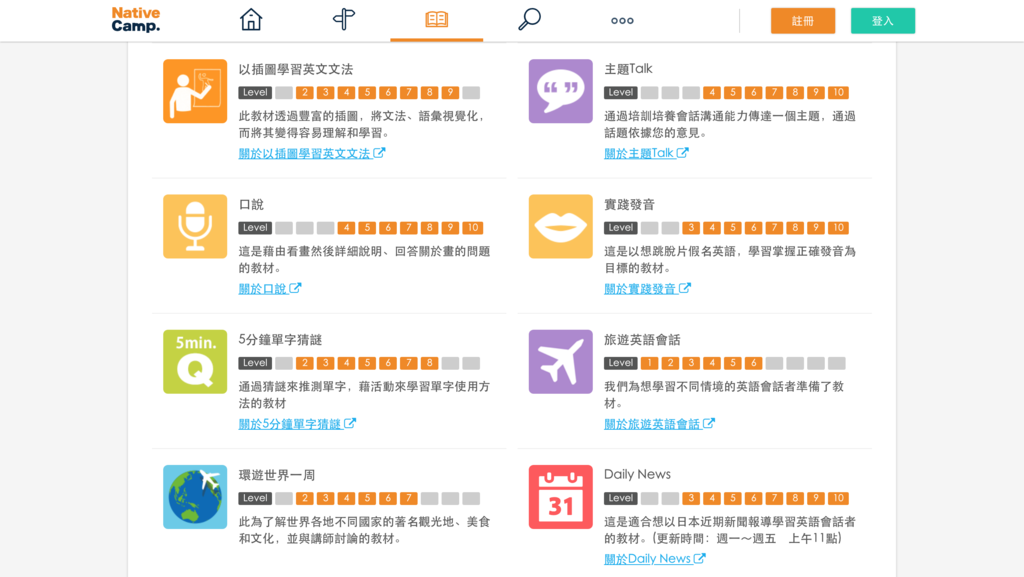Open the 環遊世界一周 globe icon
Image resolution: width=1024 pixels, height=577 pixels.
pos(195,497)
